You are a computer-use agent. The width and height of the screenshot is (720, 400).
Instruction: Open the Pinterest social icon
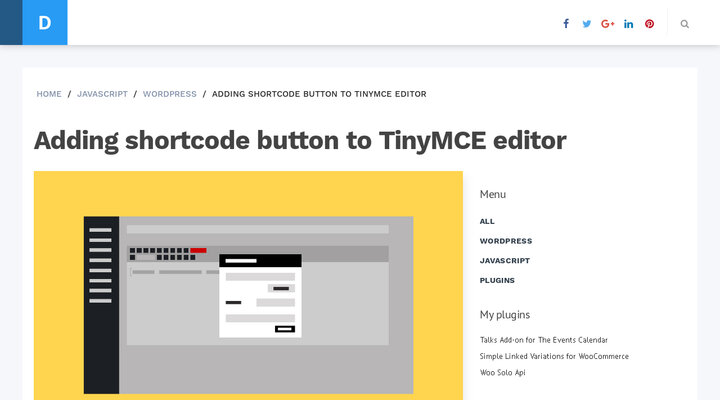649,24
